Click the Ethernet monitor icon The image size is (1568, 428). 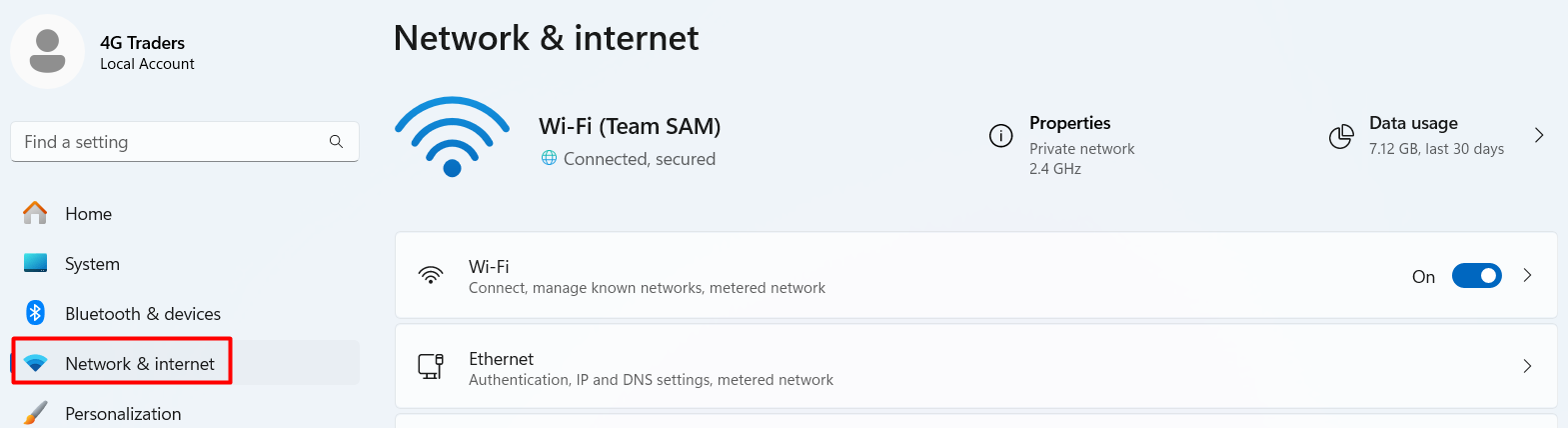click(431, 366)
